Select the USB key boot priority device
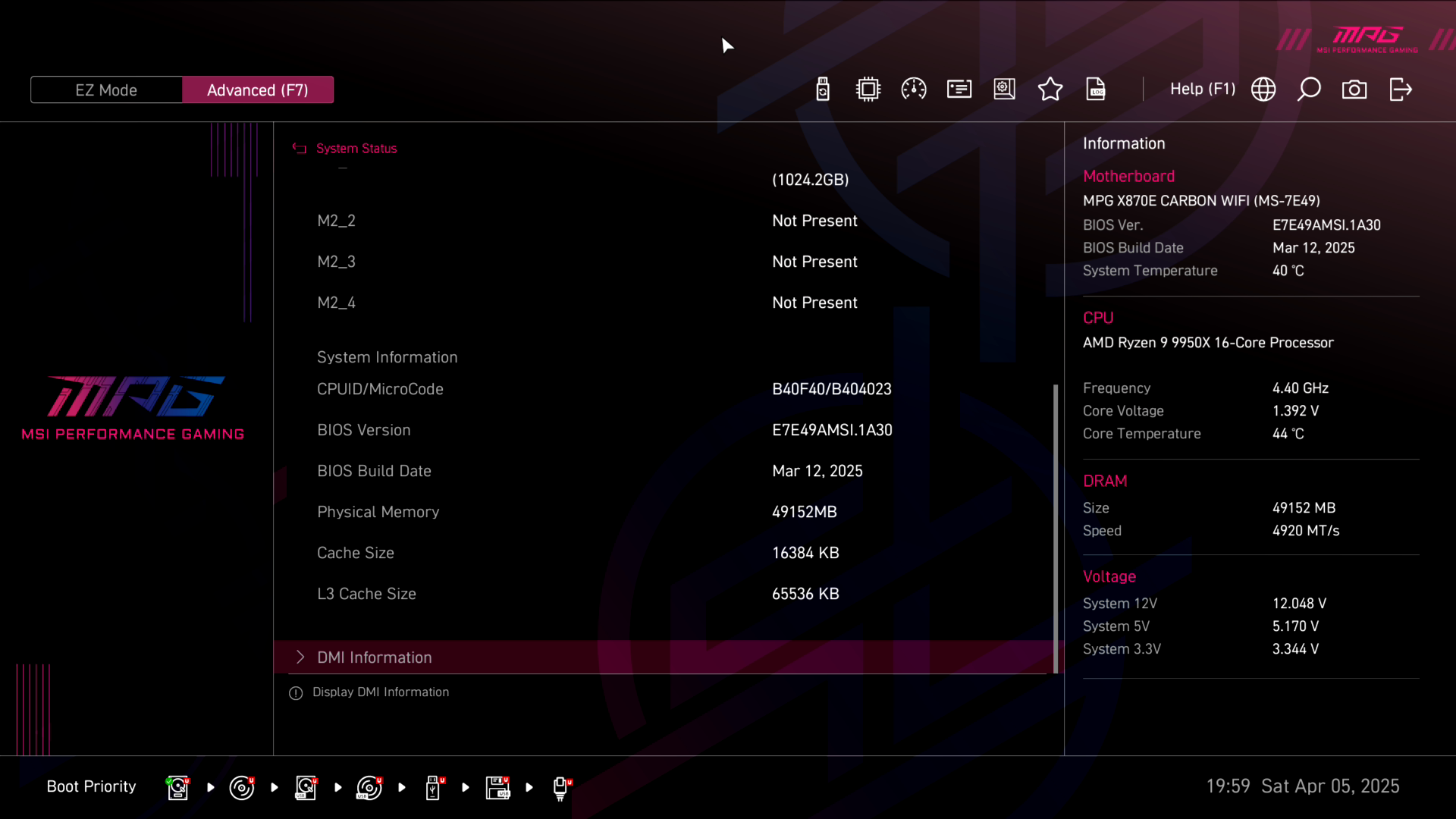 coord(433,788)
